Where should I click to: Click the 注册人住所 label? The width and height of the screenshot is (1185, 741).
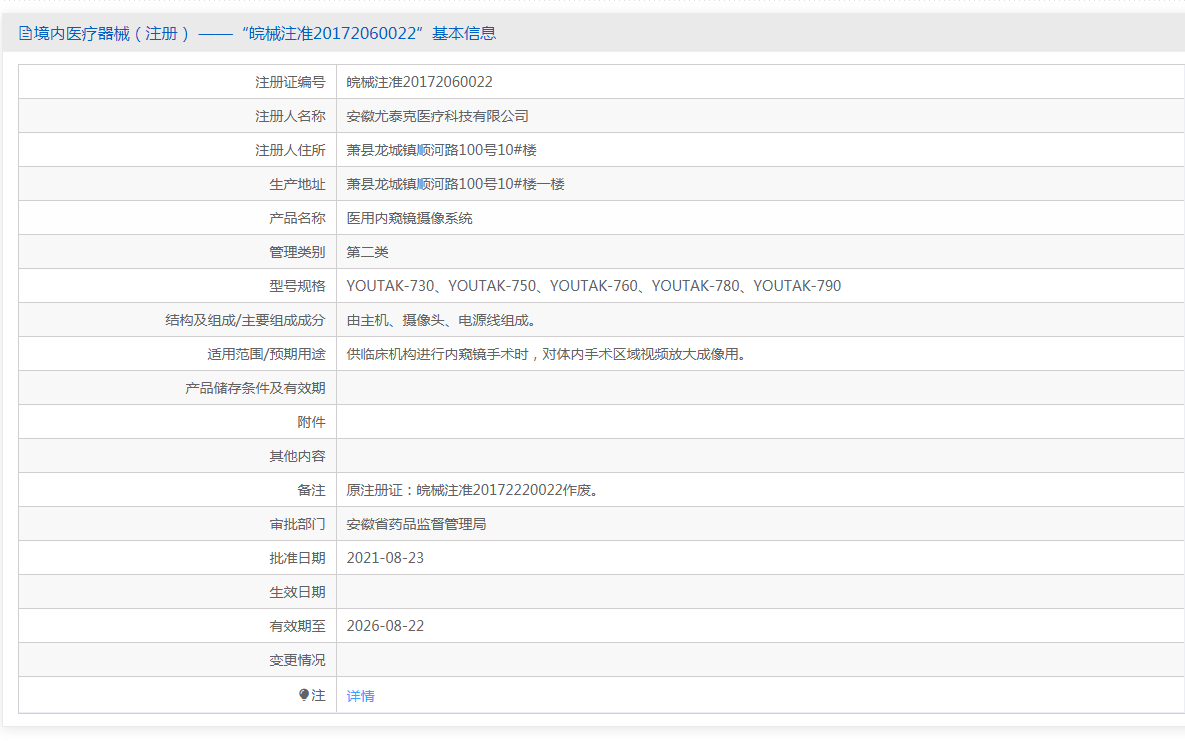[x=290, y=150]
